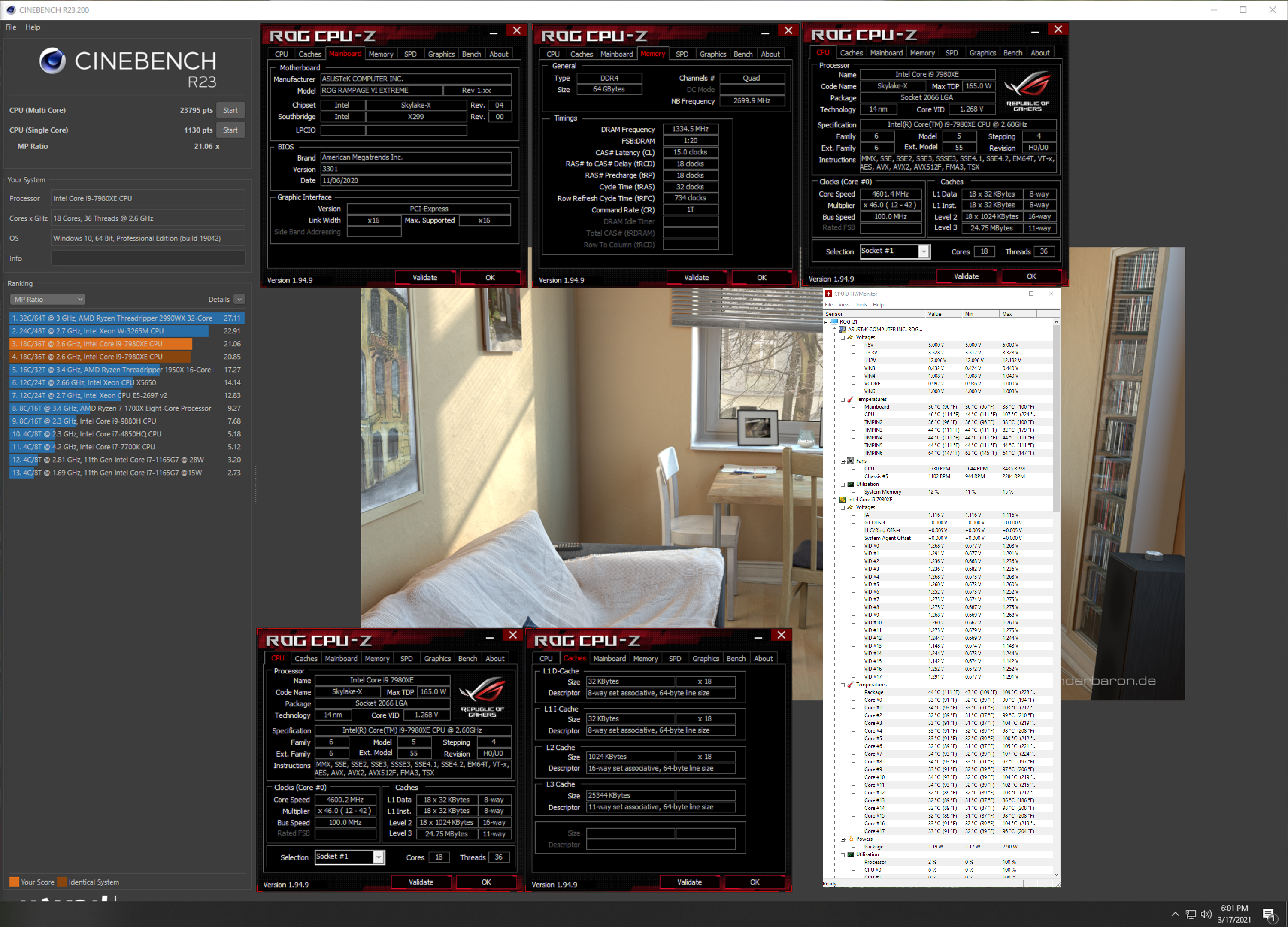Open Memory tab in the lower CPU-Z CPU window
This screenshot has width=1288, height=927.
coord(376,659)
